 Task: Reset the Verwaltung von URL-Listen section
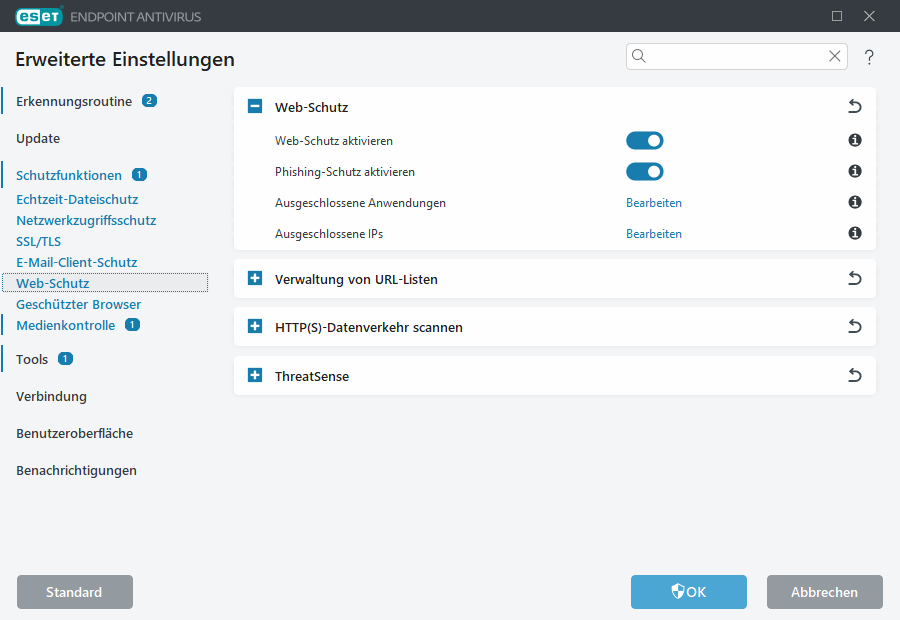(854, 279)
